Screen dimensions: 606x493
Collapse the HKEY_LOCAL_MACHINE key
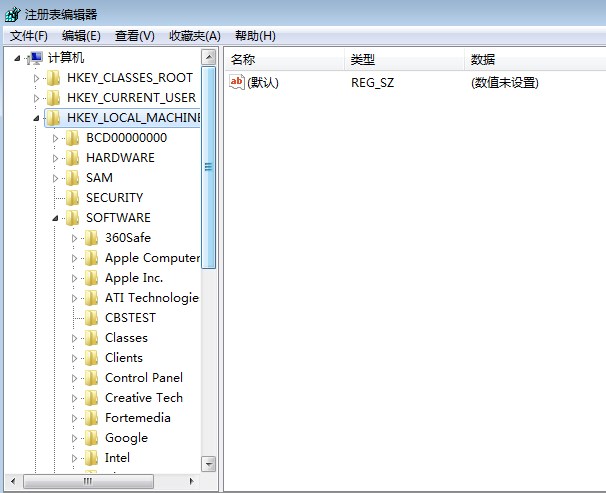(36, 118)
